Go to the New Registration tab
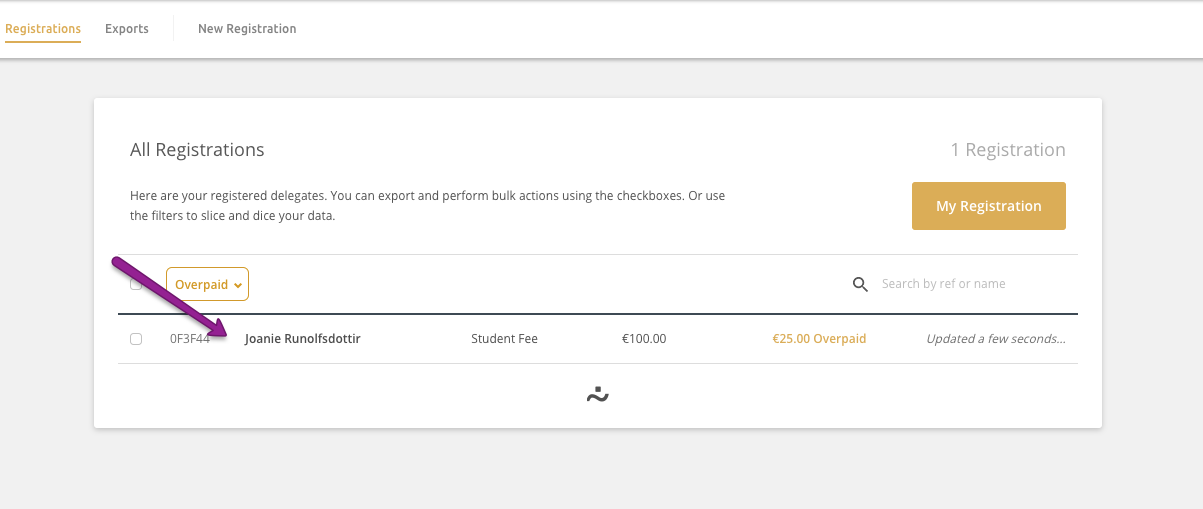The width and height of the screenshot is (1203, 509). pyautogui.click(x=247, y=29)
